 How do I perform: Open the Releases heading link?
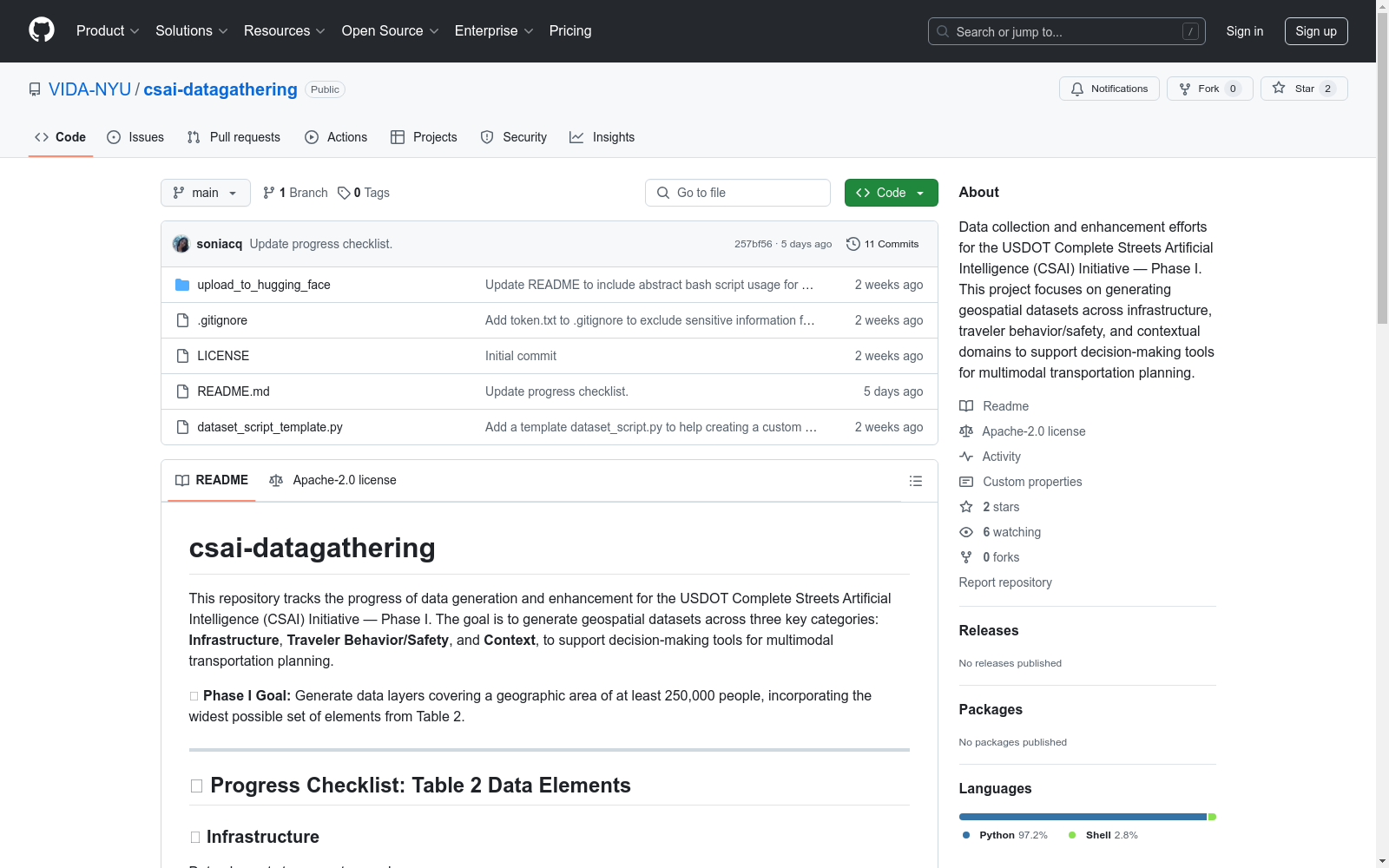click(x=989, y=631)
